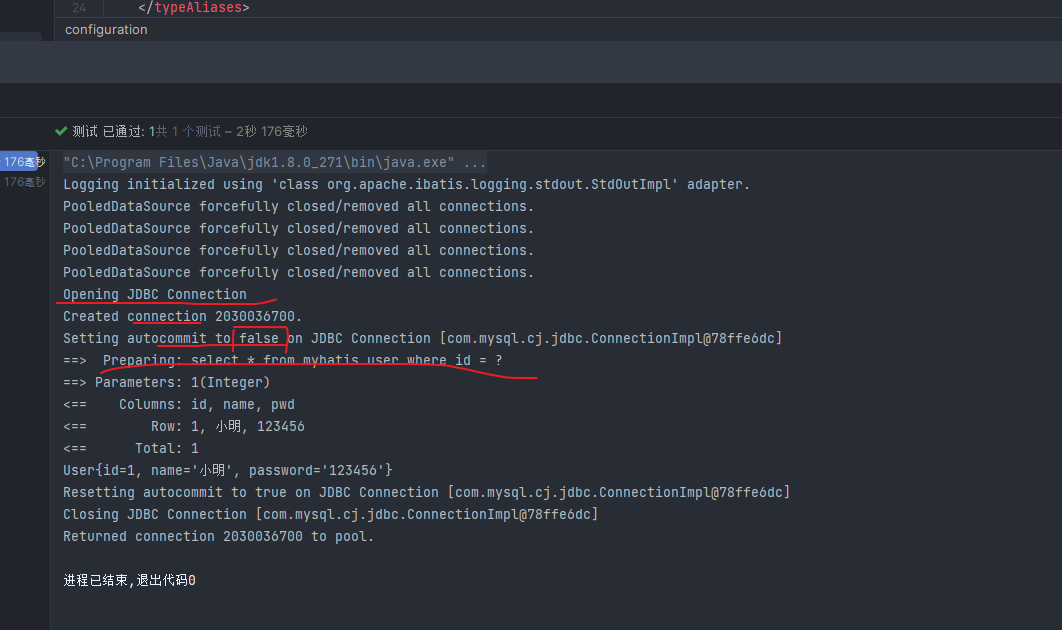Click the boxed word 'false' in the console
Screen dimensions: 1062x630
259,338
